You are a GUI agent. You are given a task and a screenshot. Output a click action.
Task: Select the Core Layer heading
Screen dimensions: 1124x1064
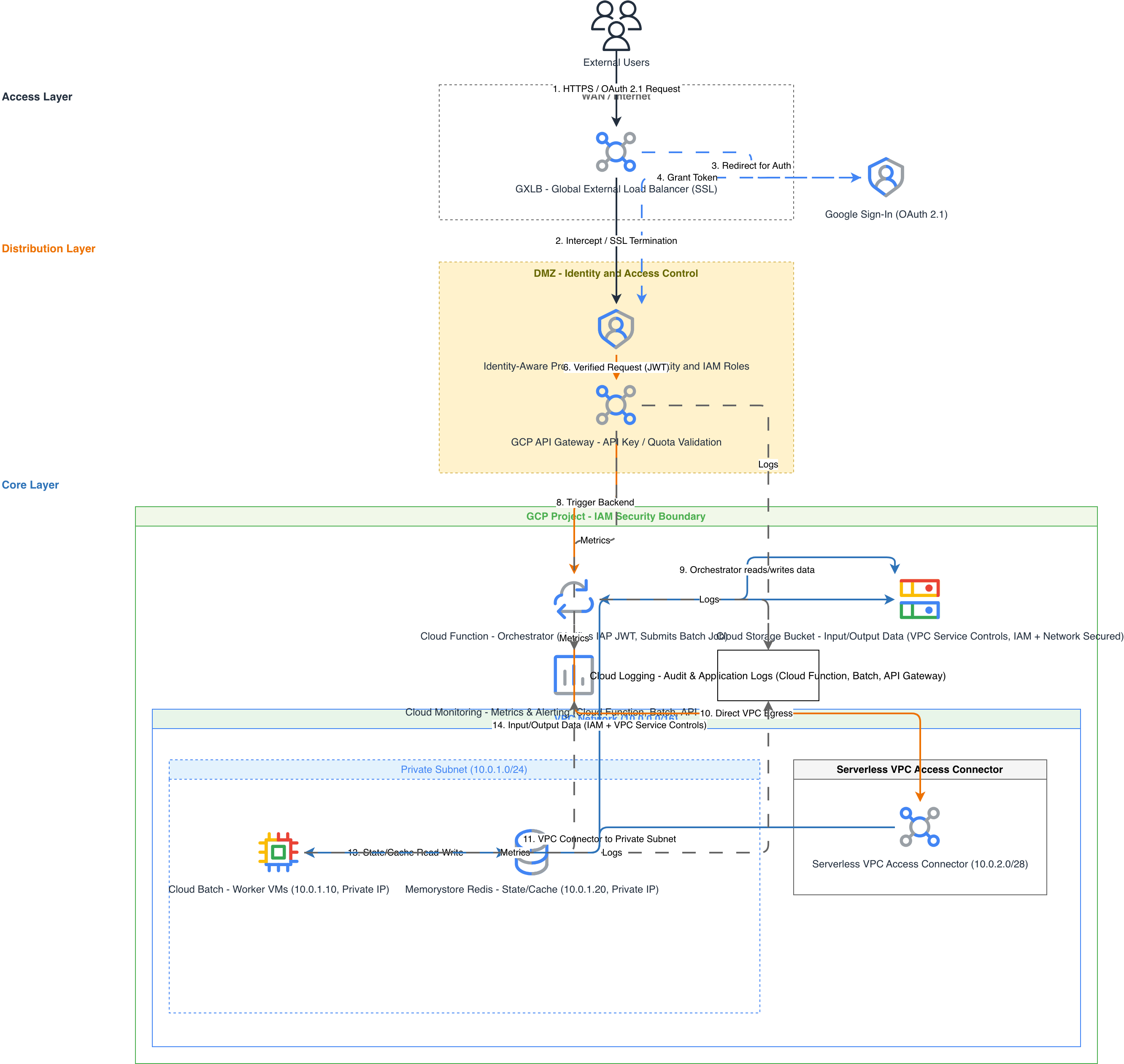click(30, 485)
